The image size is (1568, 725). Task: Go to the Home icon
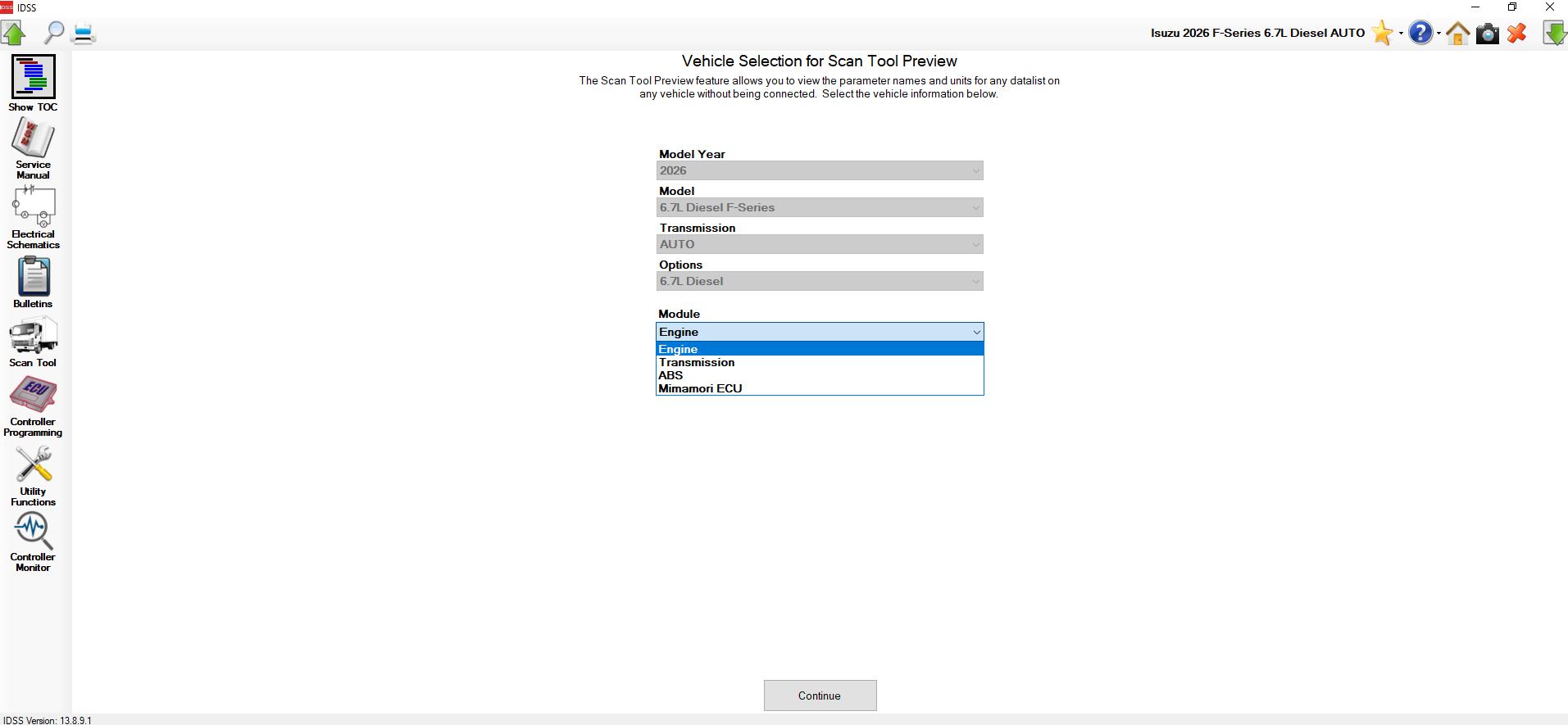pos(1457,33)
